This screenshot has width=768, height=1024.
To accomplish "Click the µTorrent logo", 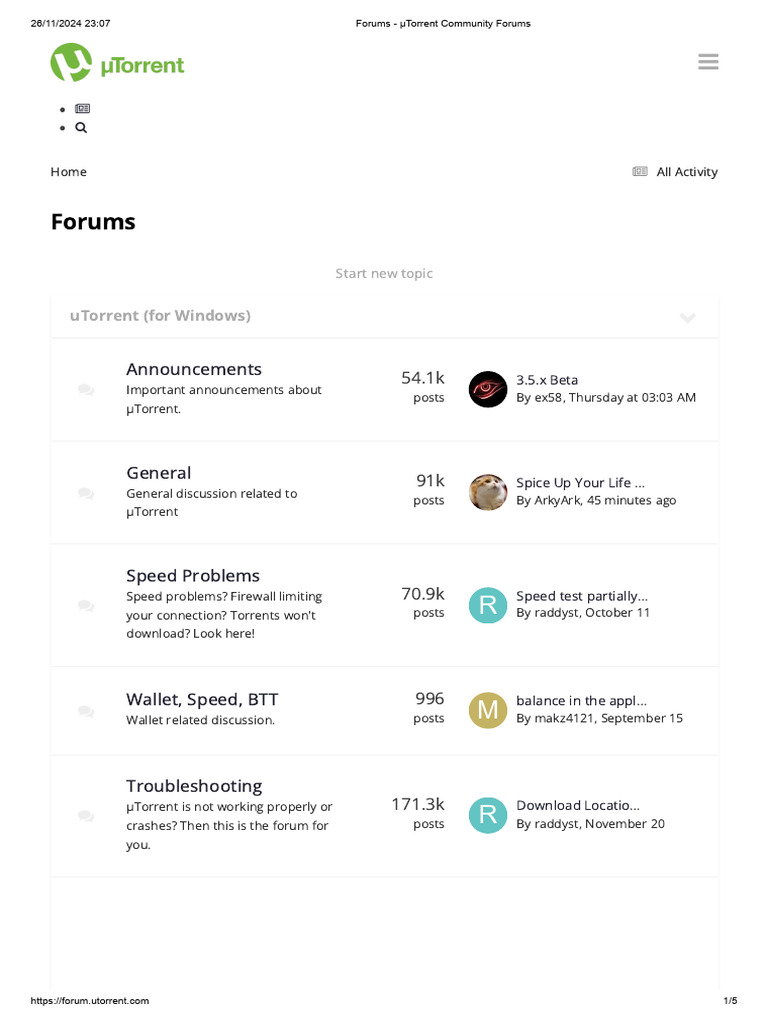I will 117,64.
